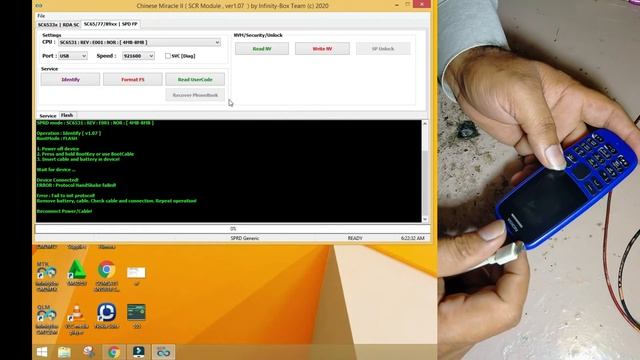Open the Windows Start button
This screenshot has height=360, width=640.
[x=42, y=352]
